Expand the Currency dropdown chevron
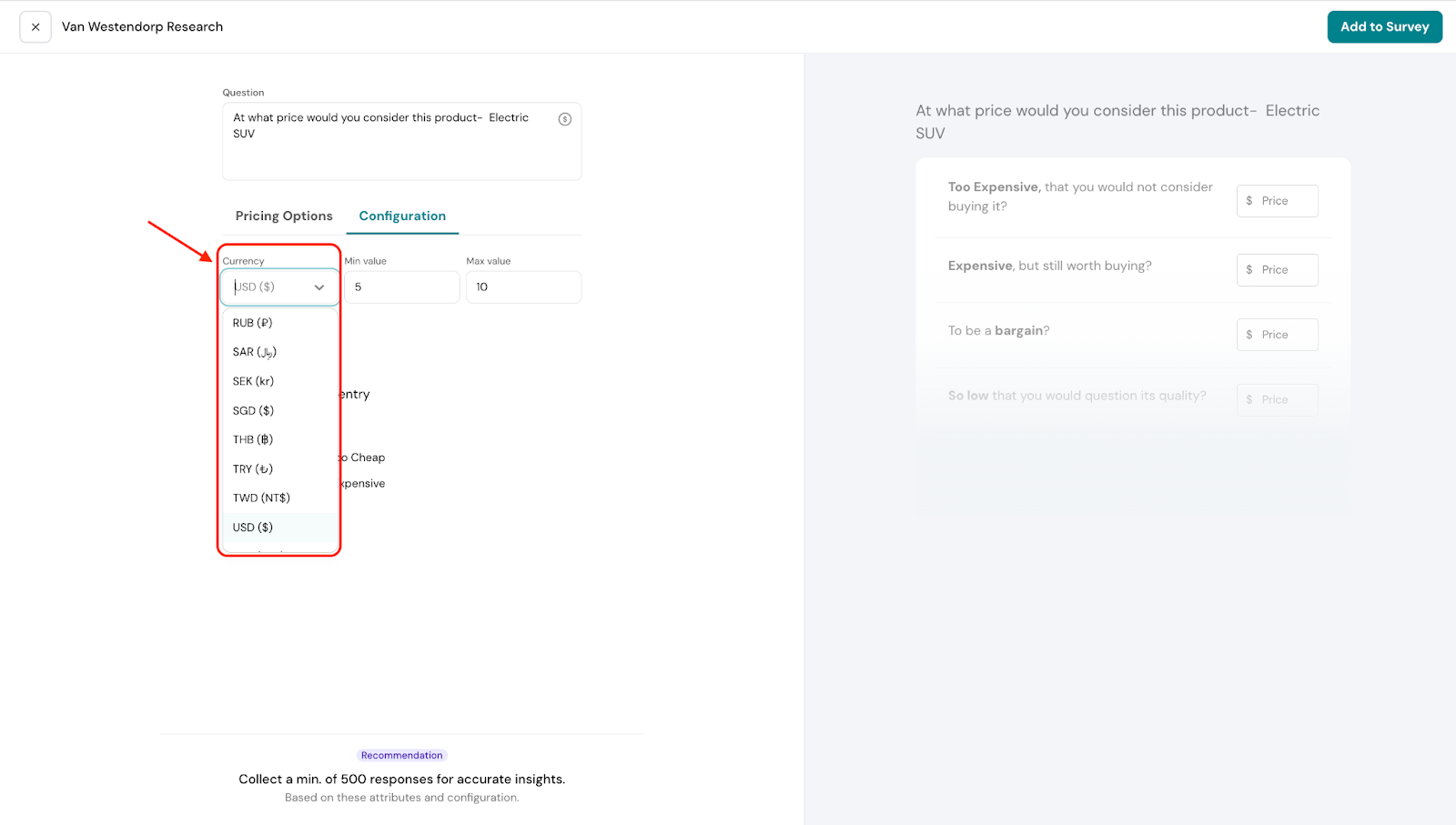The image size is (1456, 825). pos(319,287)
